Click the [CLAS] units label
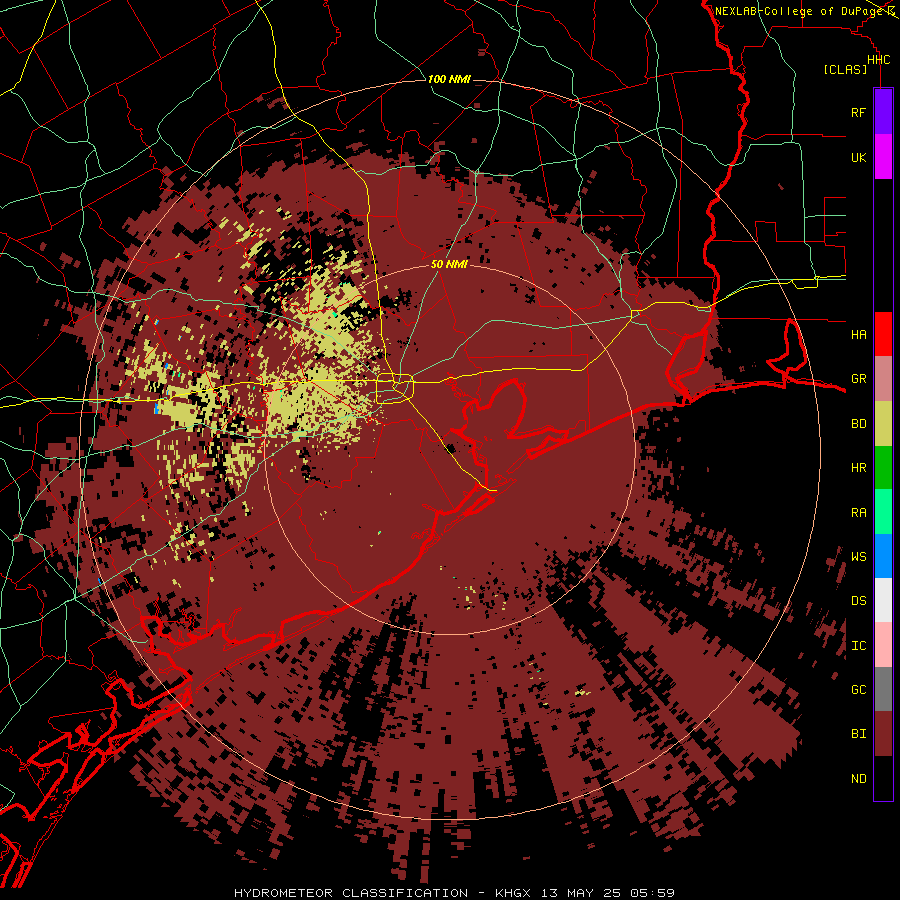Viewport: 900px width, 900px height. click(x=845, y=69)
